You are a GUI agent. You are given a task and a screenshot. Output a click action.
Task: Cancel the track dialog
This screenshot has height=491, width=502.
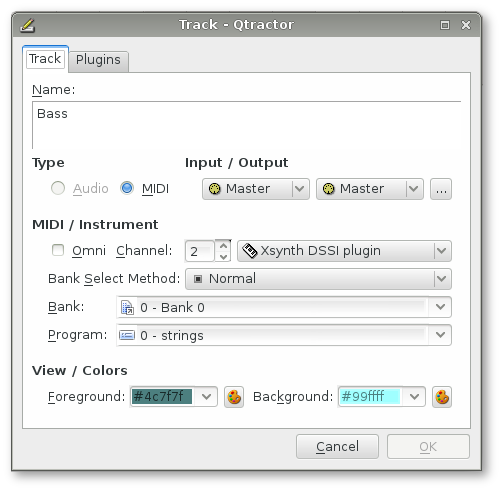[337, 447]
